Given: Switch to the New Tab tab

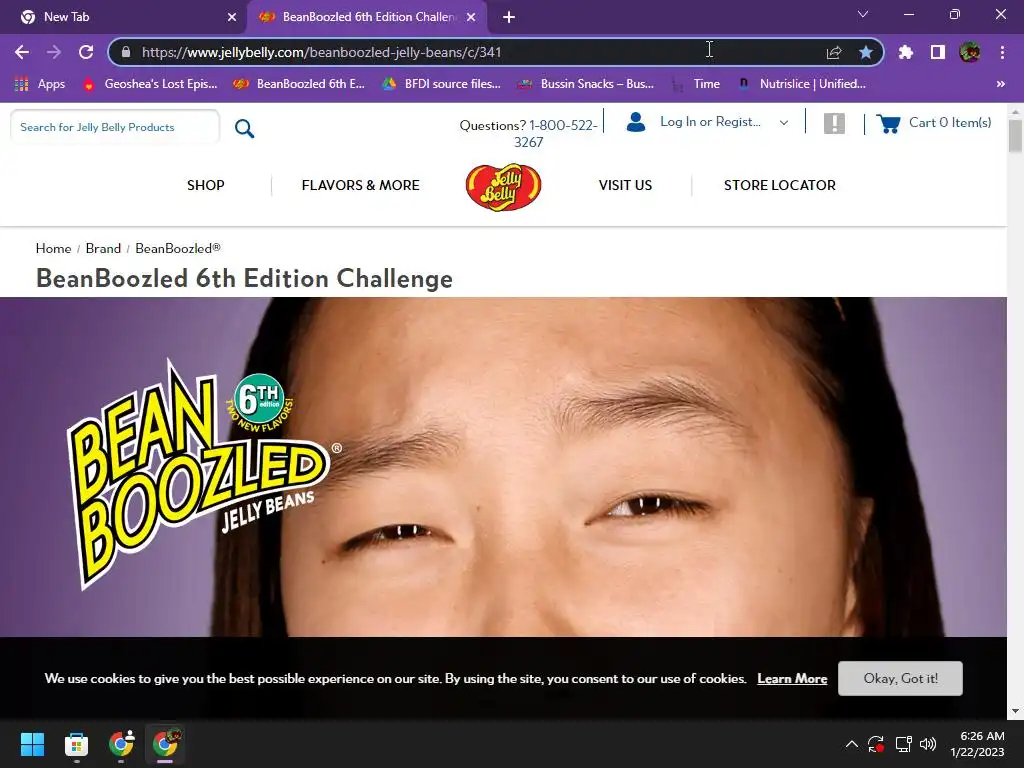Looking at the screenshot, I should tap(124, 17).
